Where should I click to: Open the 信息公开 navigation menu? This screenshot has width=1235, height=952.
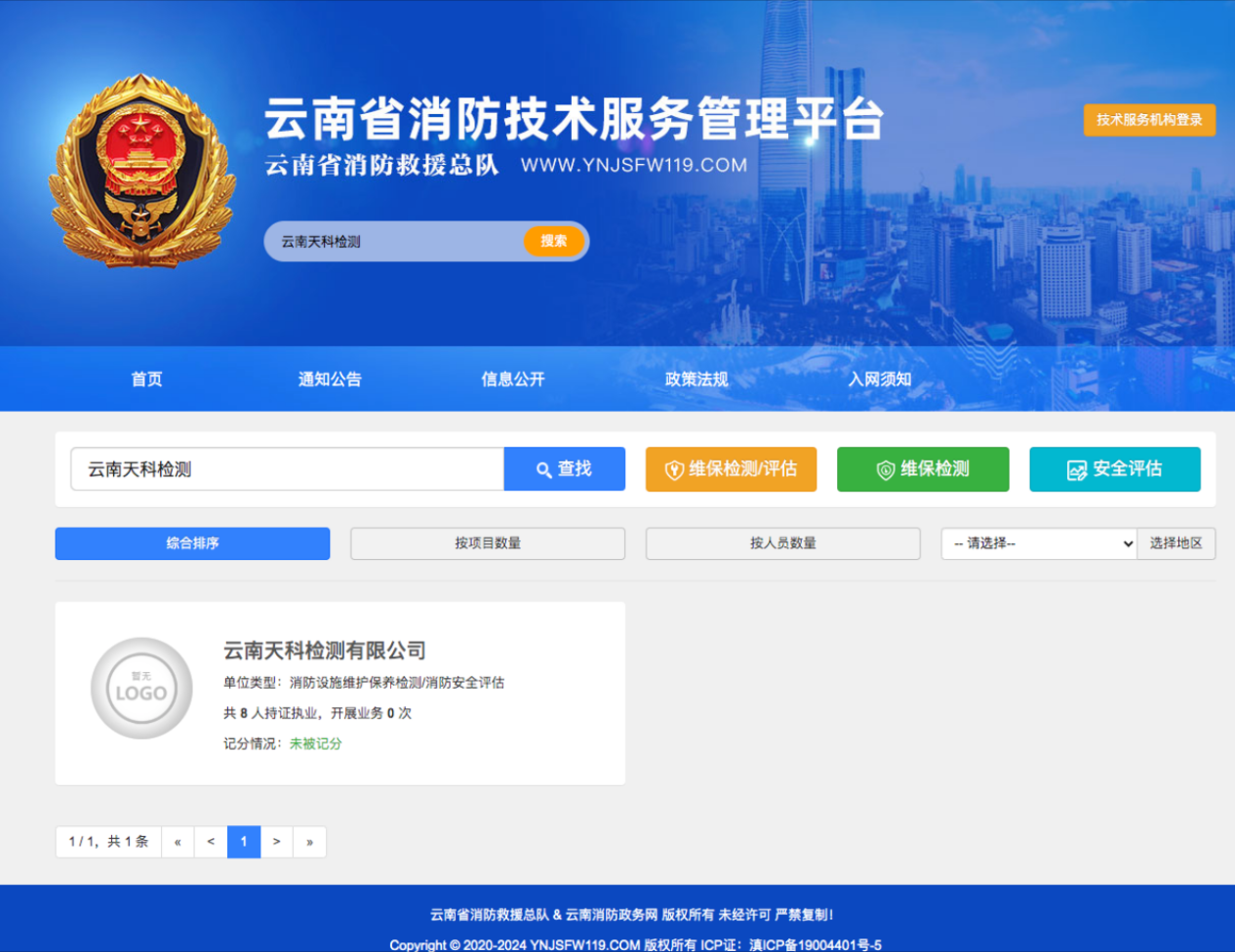click(x=513, y=379)
